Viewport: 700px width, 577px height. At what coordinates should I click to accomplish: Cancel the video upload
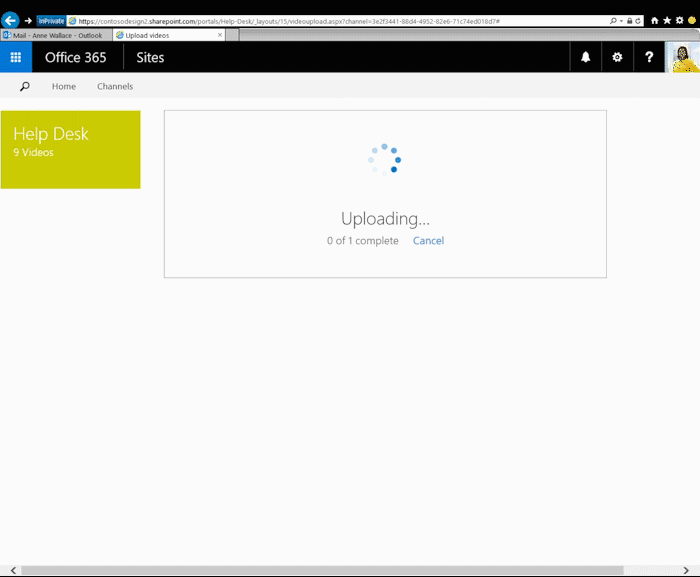click(x=428, y=241)
